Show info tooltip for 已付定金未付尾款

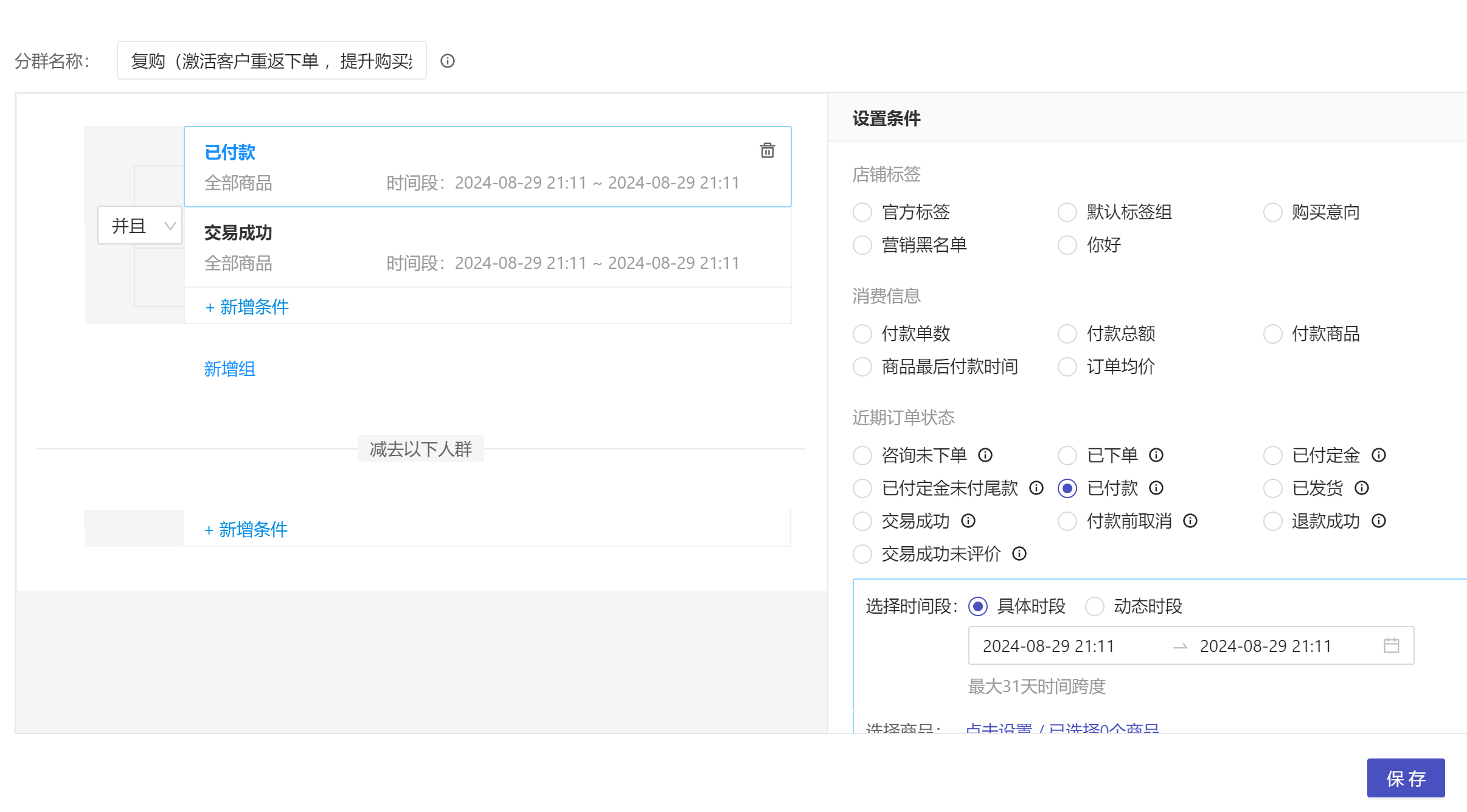1036,488
